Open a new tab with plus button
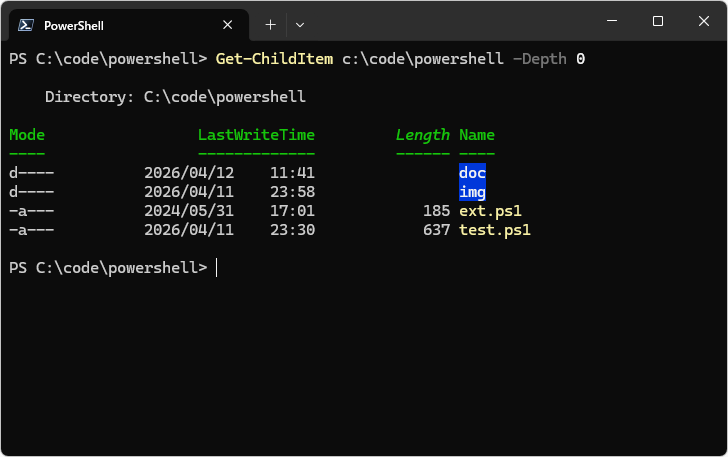Viewport: 728px width, 457px height. (270, 24)
